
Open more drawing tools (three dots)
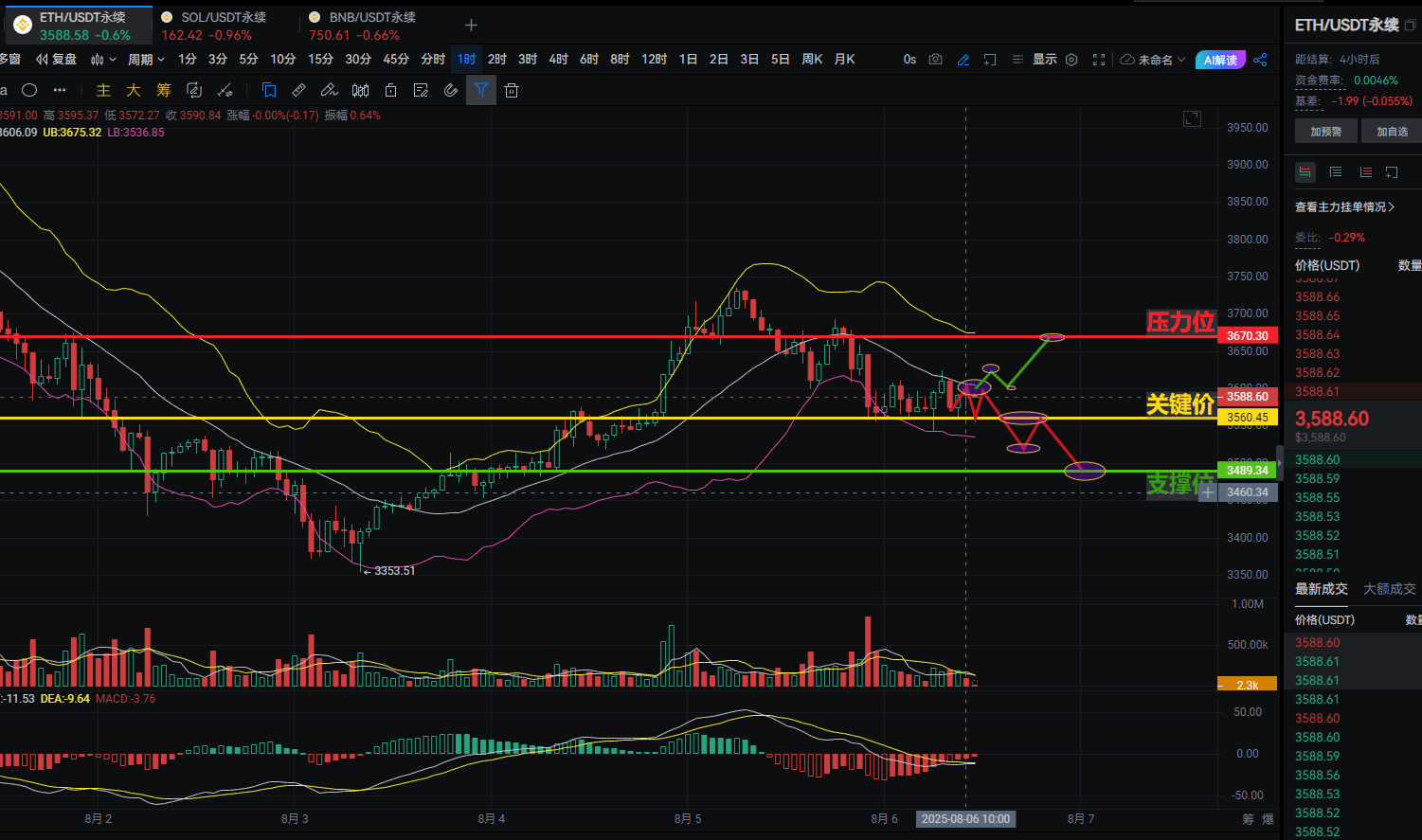pyautogui.click(x=60, y=90)
